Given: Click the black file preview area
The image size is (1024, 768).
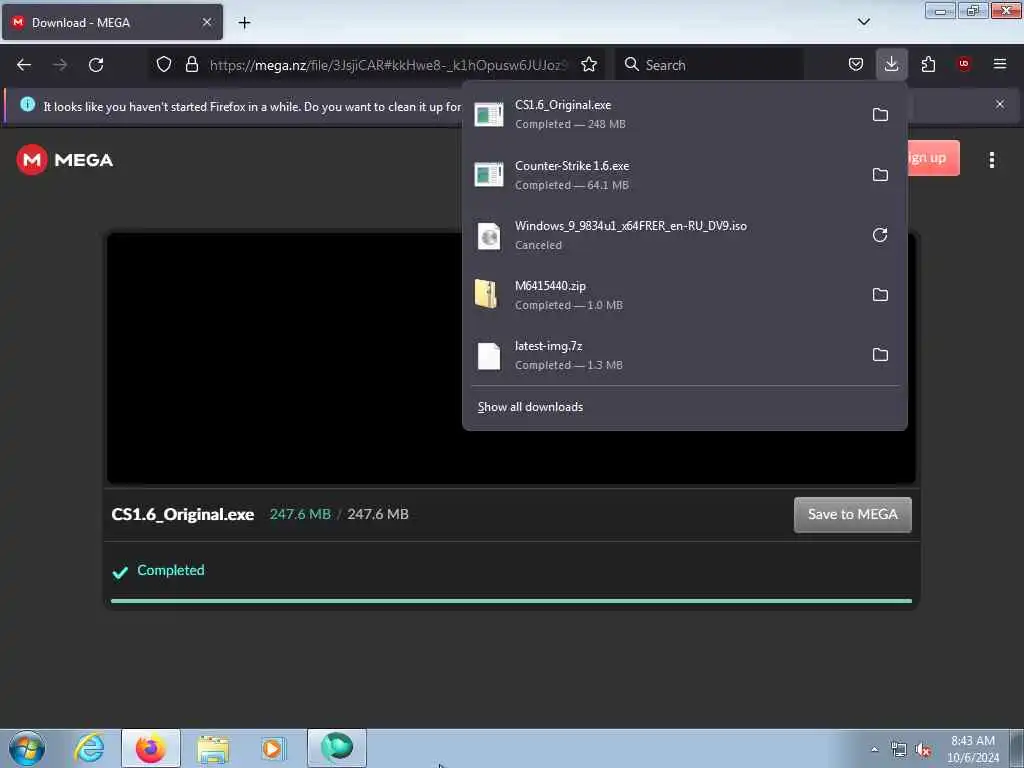Looking at the screenshot, I should tap(284, 358).
